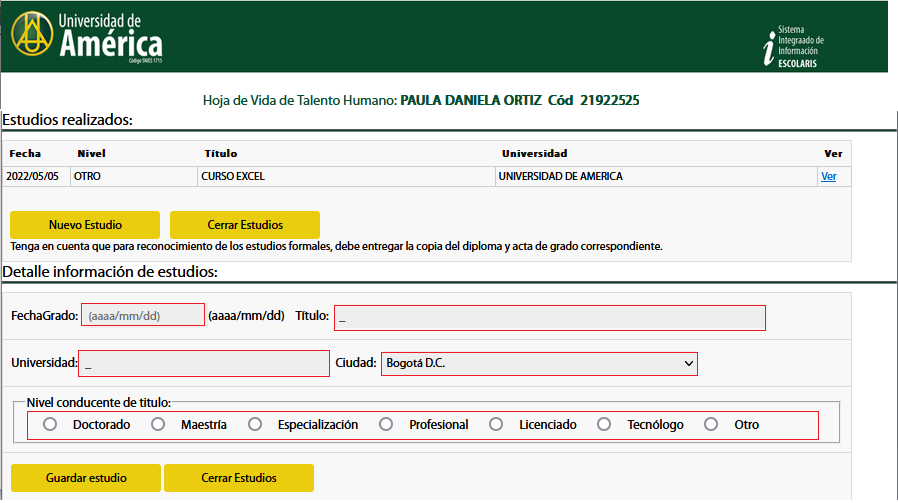Click the Título column header

pos(221,154)
